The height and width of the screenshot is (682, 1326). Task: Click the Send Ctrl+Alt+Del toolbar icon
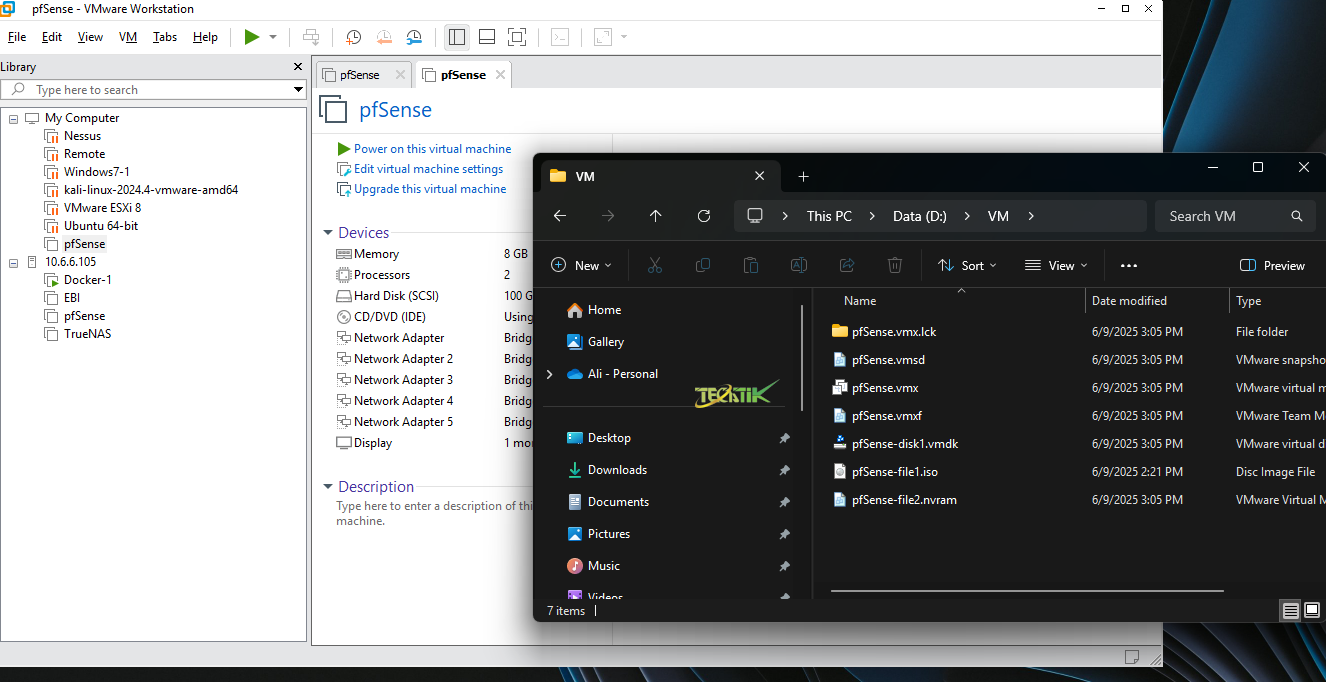pyautogui.click(x=312, y=37)
